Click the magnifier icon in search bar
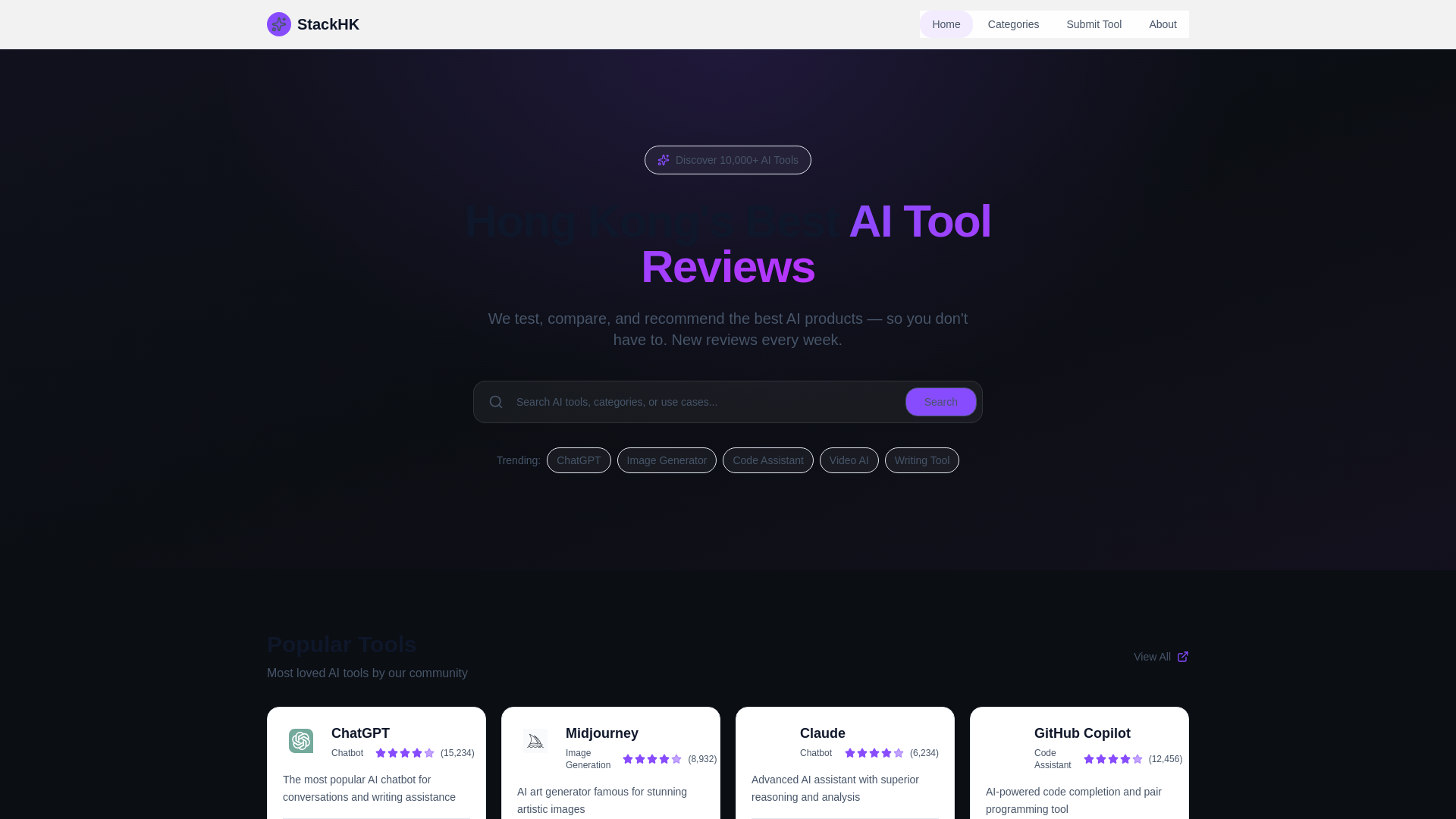1456x819 pixels. coord(496,402)
